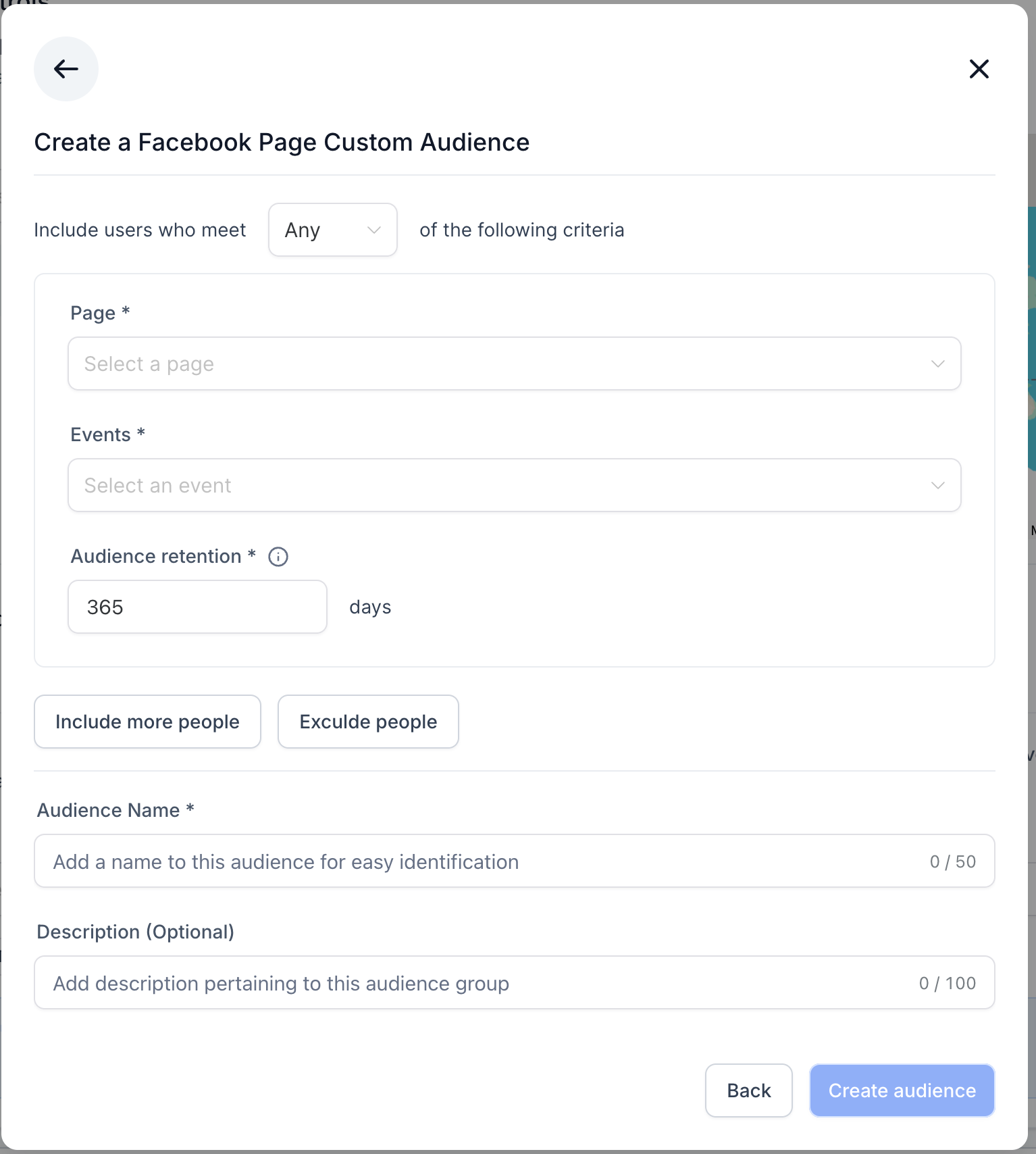Click the 'Audience Name *' label
The height and width of the screenshot is (1154, 1036).
pyautogui.click(x=115, y=810)
